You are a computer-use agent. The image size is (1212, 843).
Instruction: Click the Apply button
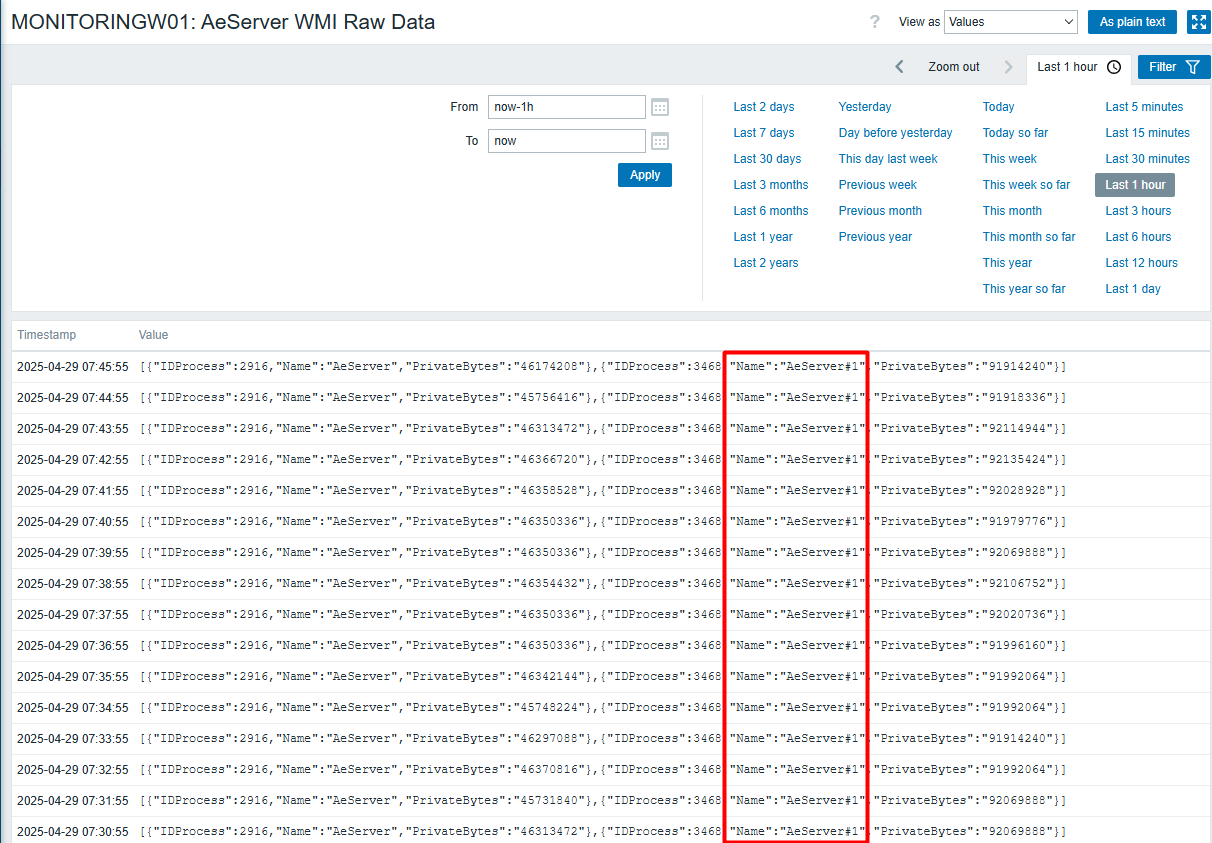644,174
